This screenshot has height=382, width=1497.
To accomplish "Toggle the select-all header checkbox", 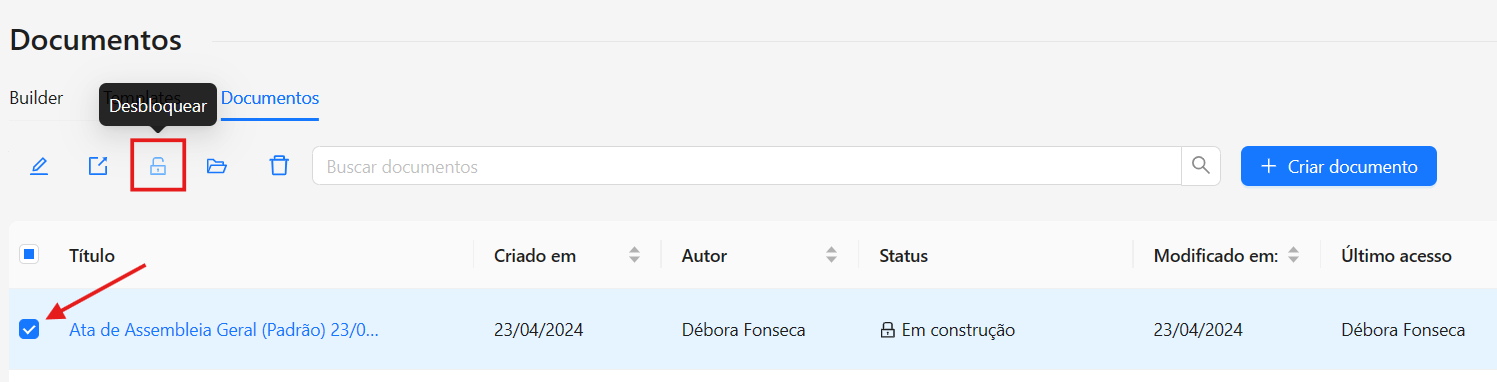I will click(29, 255).
